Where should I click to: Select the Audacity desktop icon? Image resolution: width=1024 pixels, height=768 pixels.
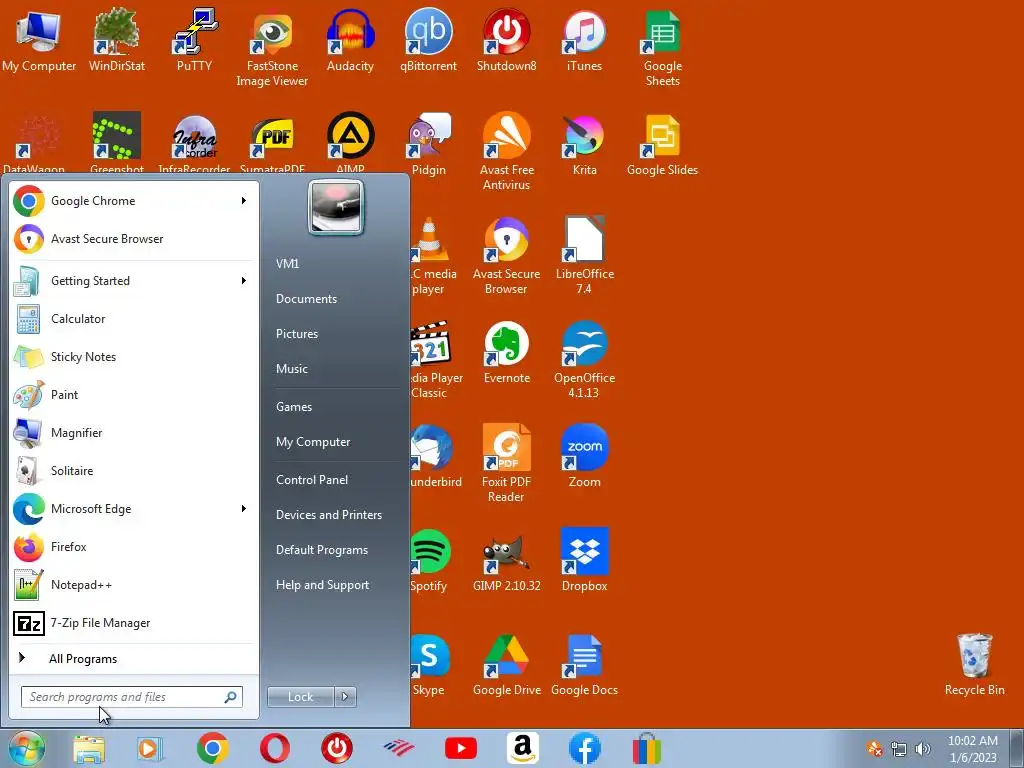tap(350, 40)
